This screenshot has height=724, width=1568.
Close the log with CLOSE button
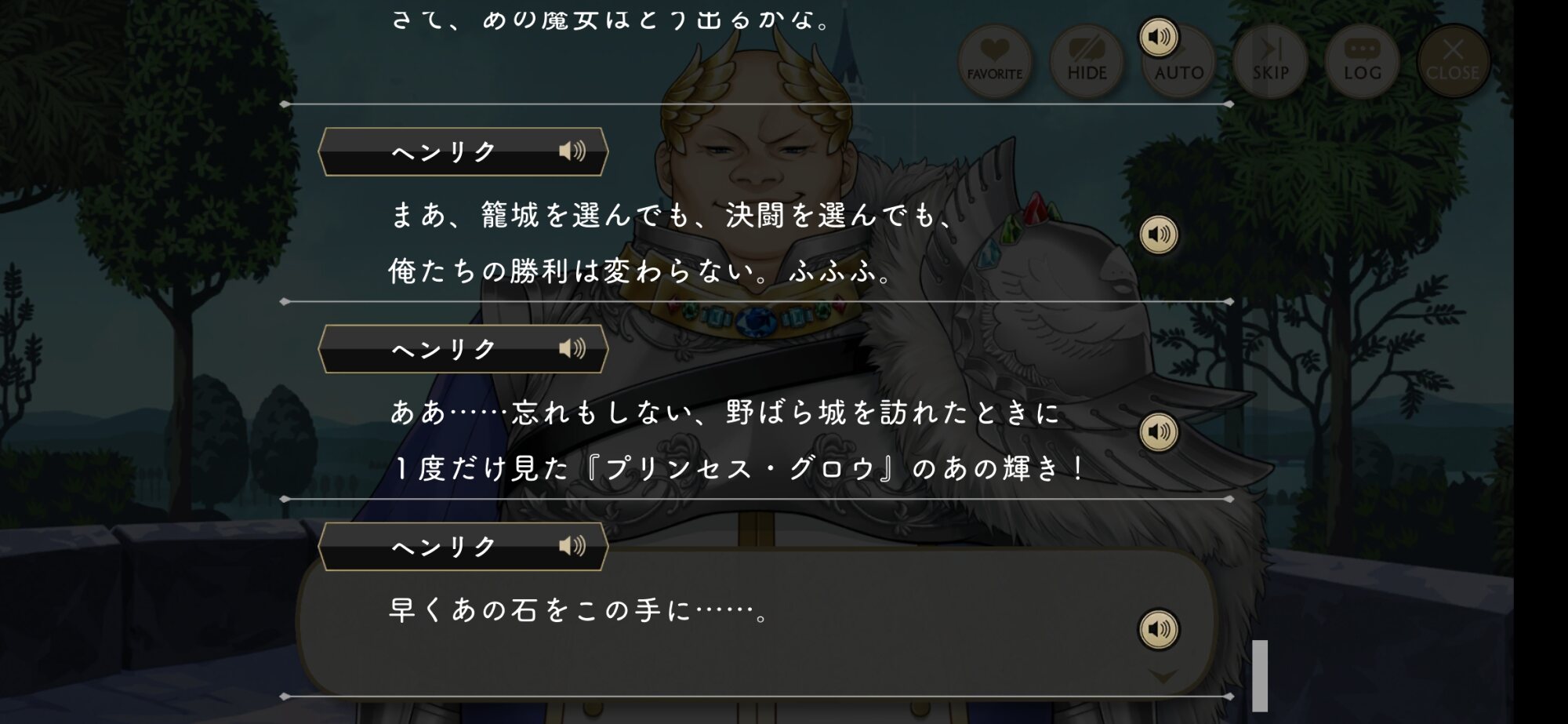(1453, 61)
